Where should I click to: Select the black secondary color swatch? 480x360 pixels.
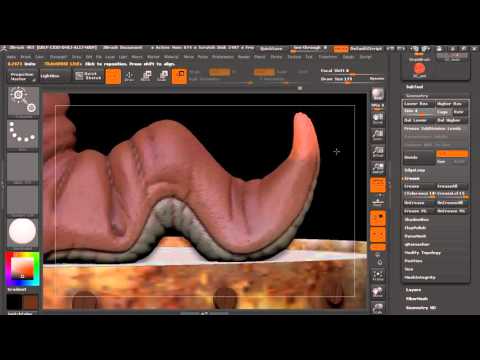[15, 302]
